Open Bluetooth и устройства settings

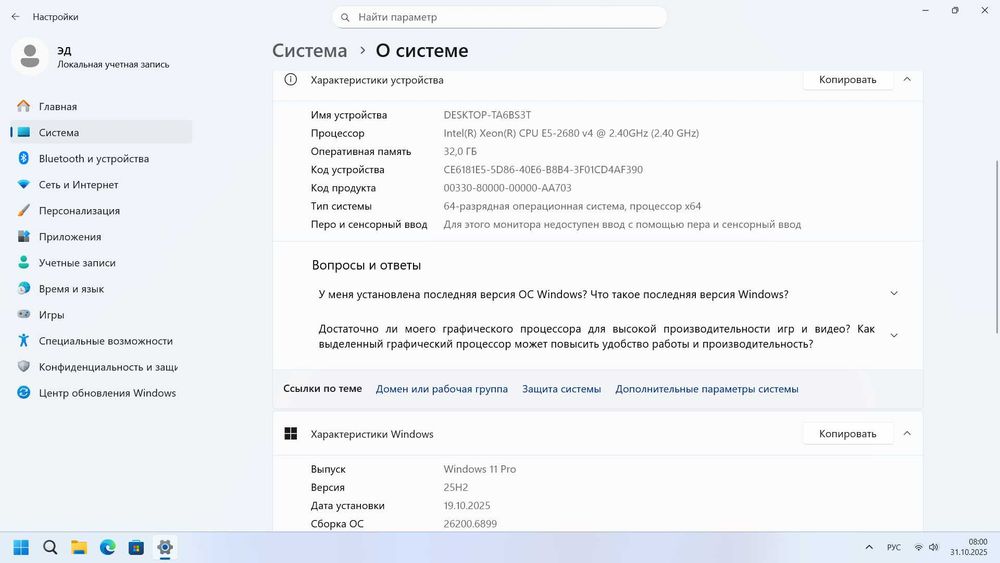(x=101, y=158)
